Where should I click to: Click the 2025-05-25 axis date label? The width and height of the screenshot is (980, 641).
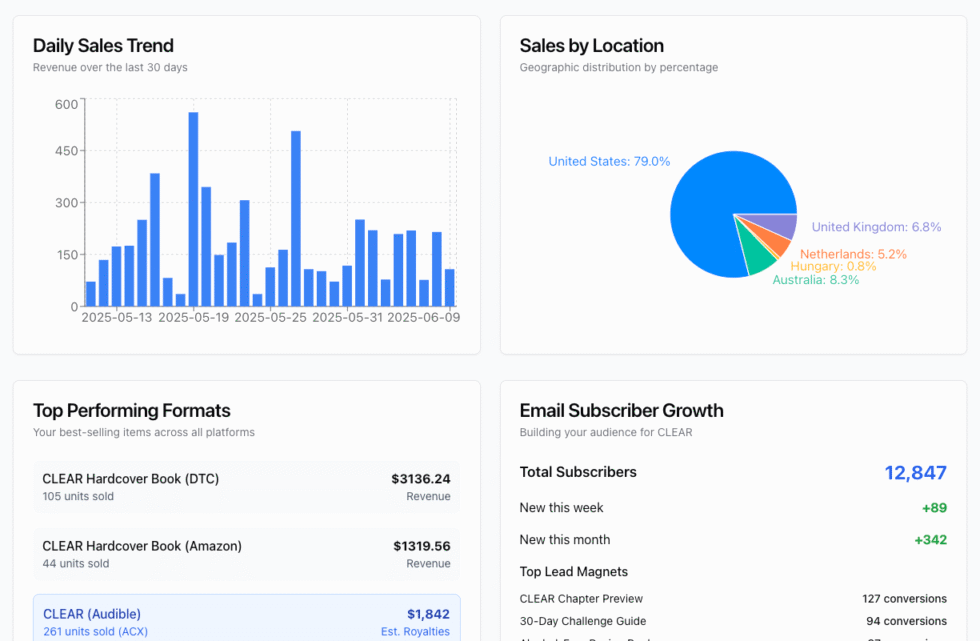(270, 317)
